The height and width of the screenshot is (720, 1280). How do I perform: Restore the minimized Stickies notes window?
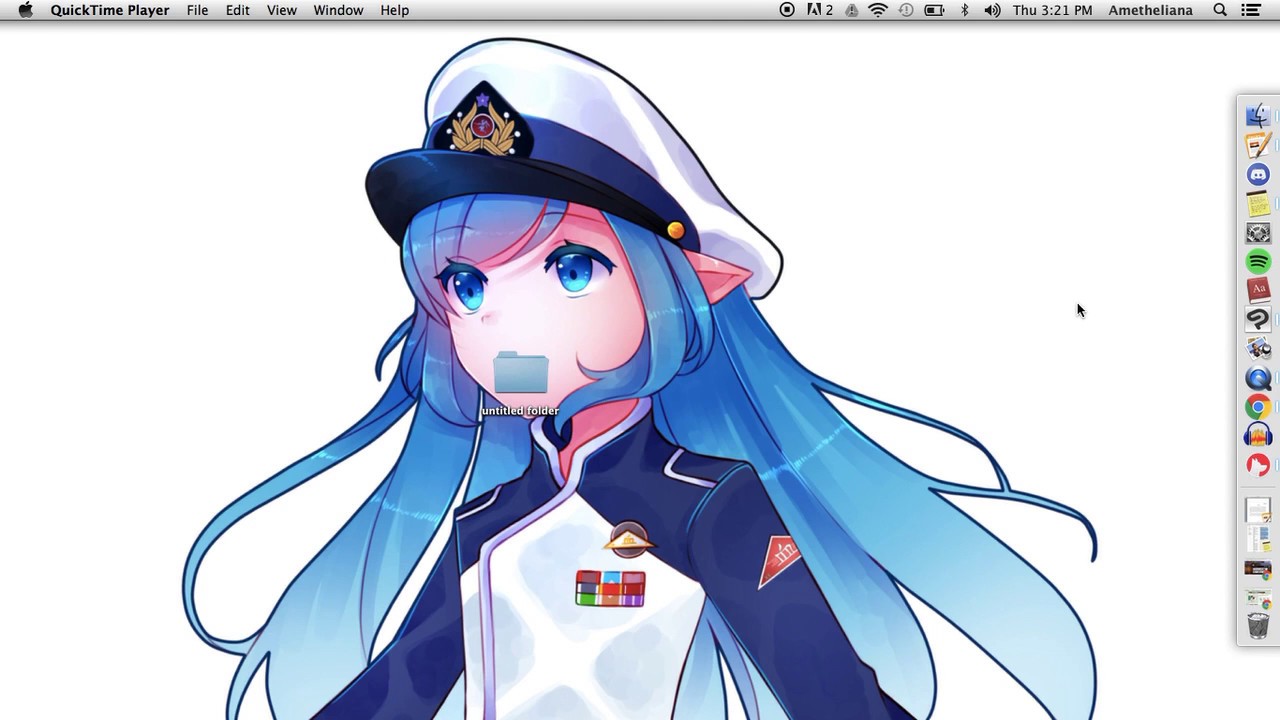pyautogui.click(x=1258, y=539)
